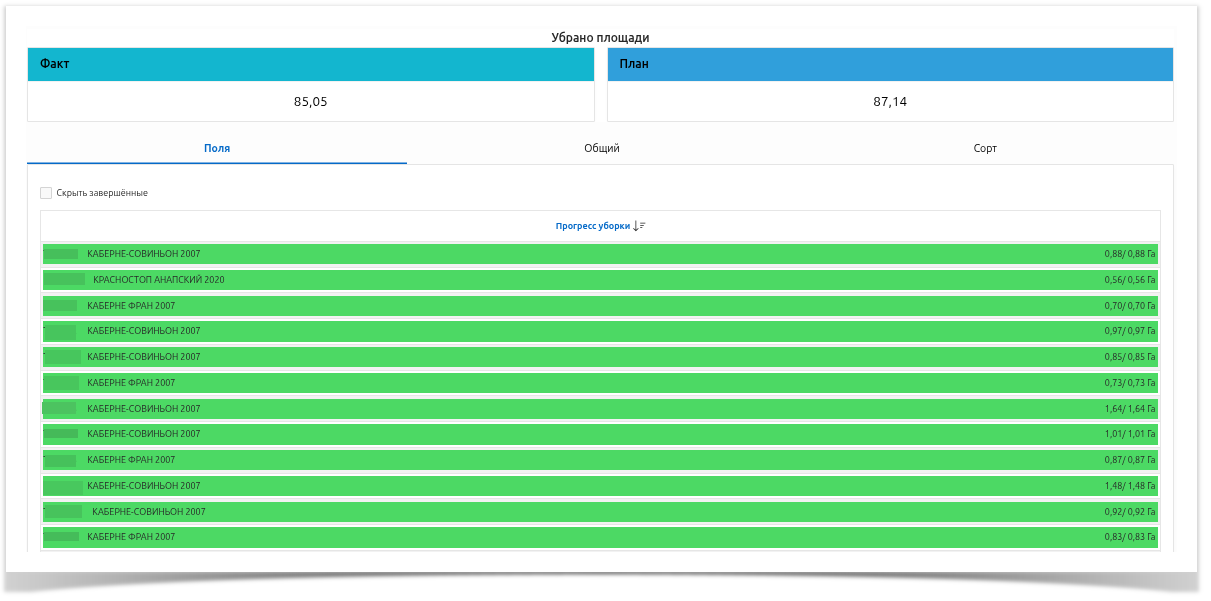Click the План card header
The width and height of the screenshot is (1211, 601).
(890, 64)
